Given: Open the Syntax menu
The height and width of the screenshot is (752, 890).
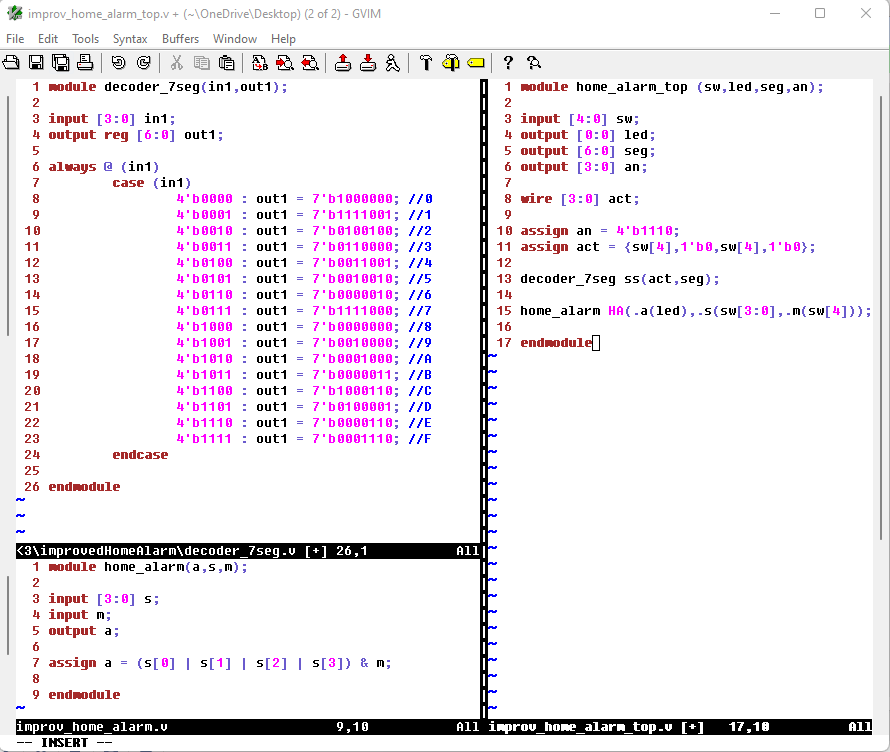Looking at the screenshot, I should coord(130,39).
